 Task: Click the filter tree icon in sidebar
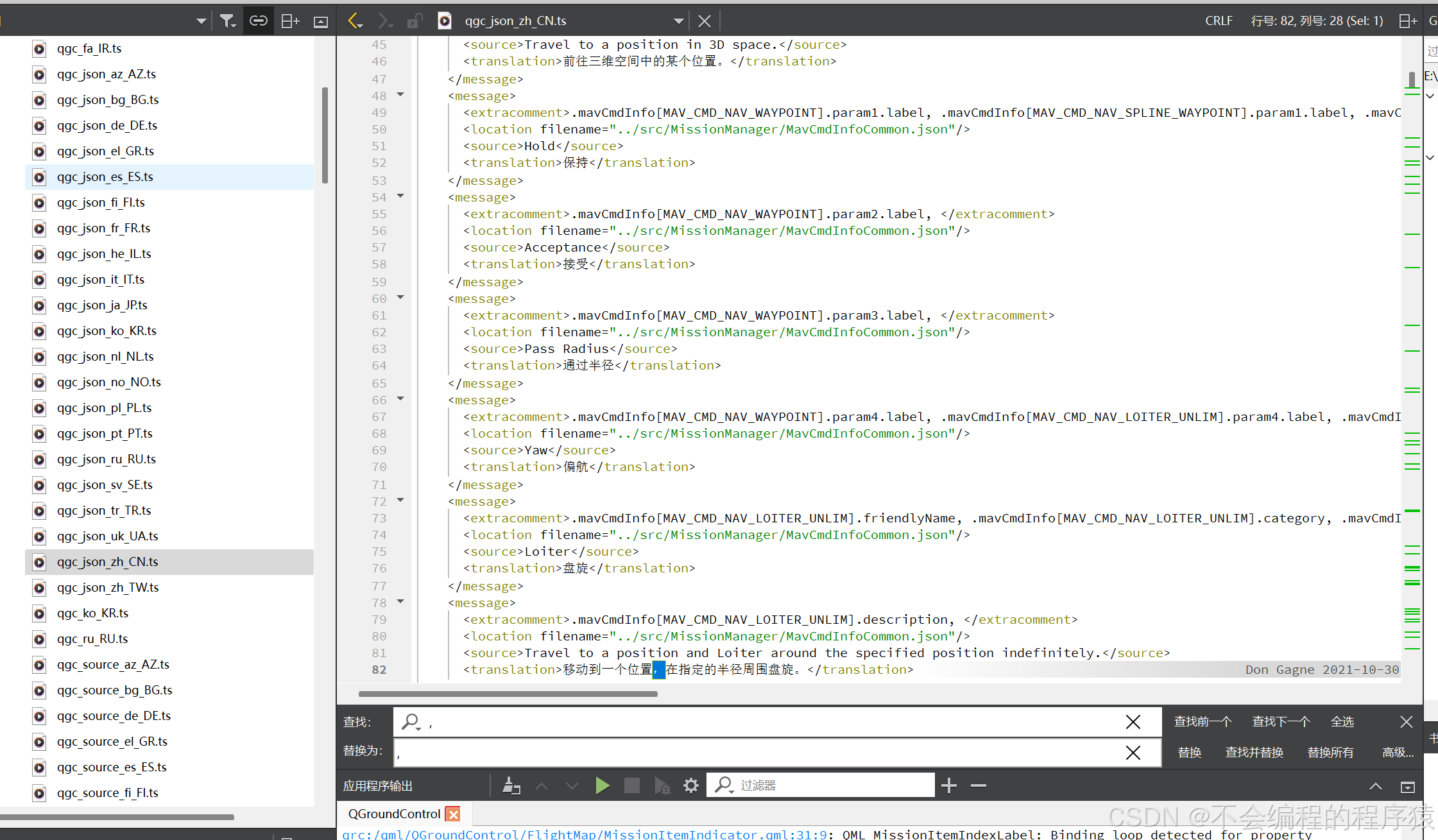227,21
